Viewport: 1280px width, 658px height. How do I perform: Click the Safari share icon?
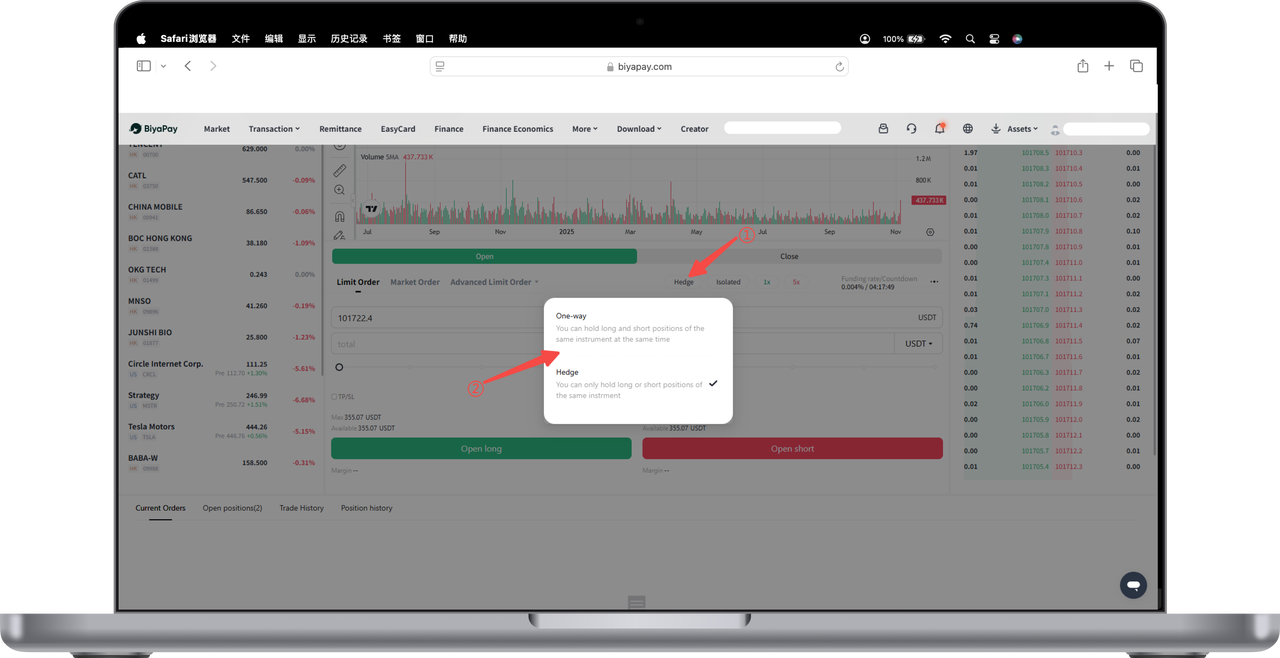1082,66
